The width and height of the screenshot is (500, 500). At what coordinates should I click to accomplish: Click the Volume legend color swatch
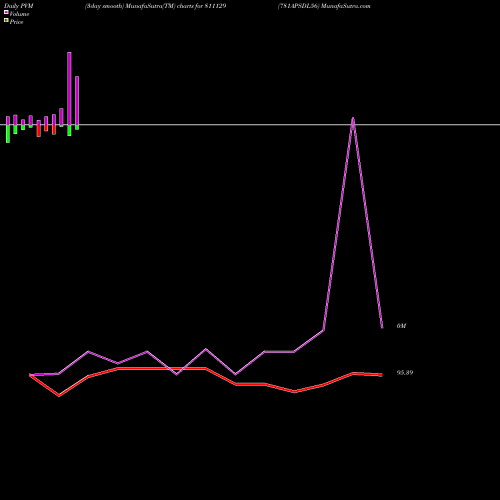(x=6, y=12)
